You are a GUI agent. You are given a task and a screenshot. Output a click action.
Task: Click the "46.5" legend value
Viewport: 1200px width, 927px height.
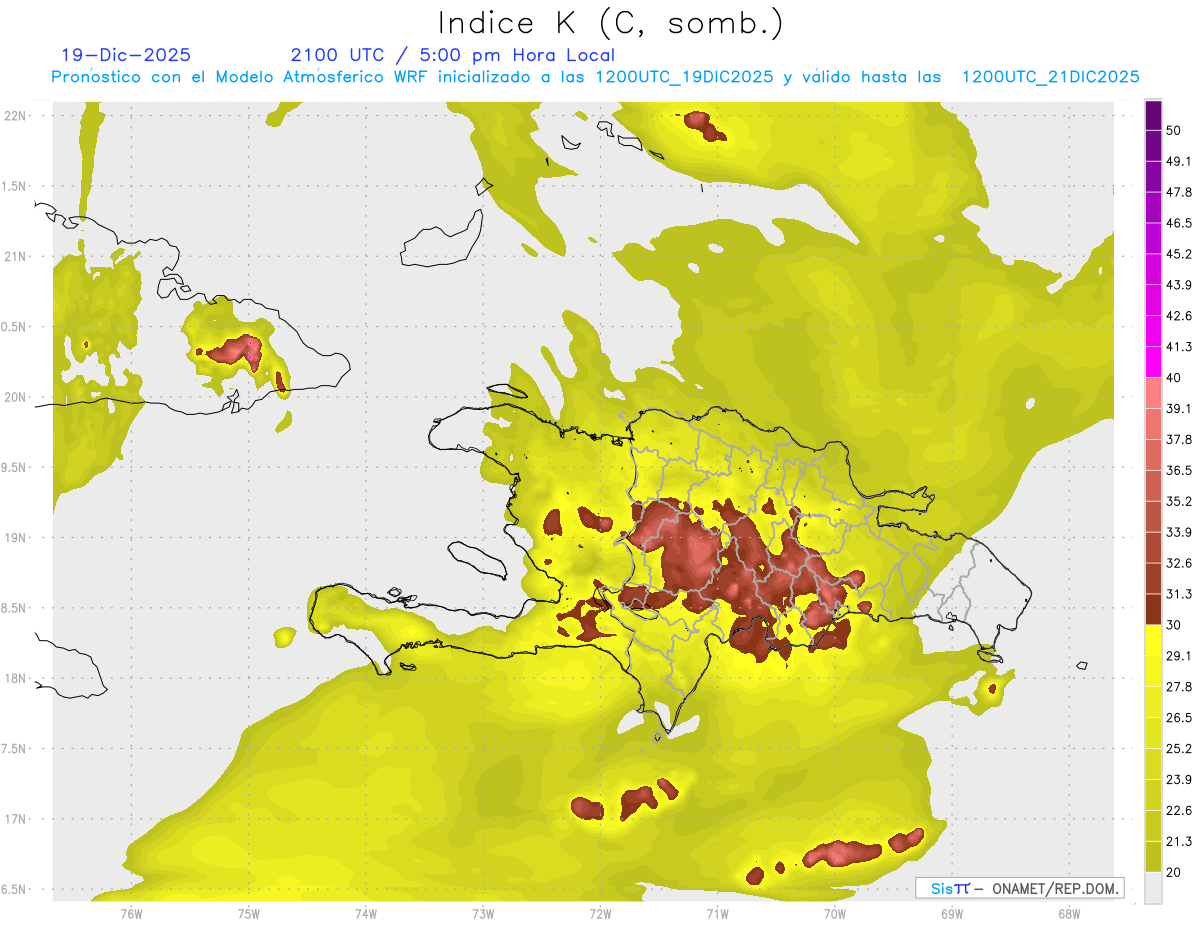tap(1179, 223)
